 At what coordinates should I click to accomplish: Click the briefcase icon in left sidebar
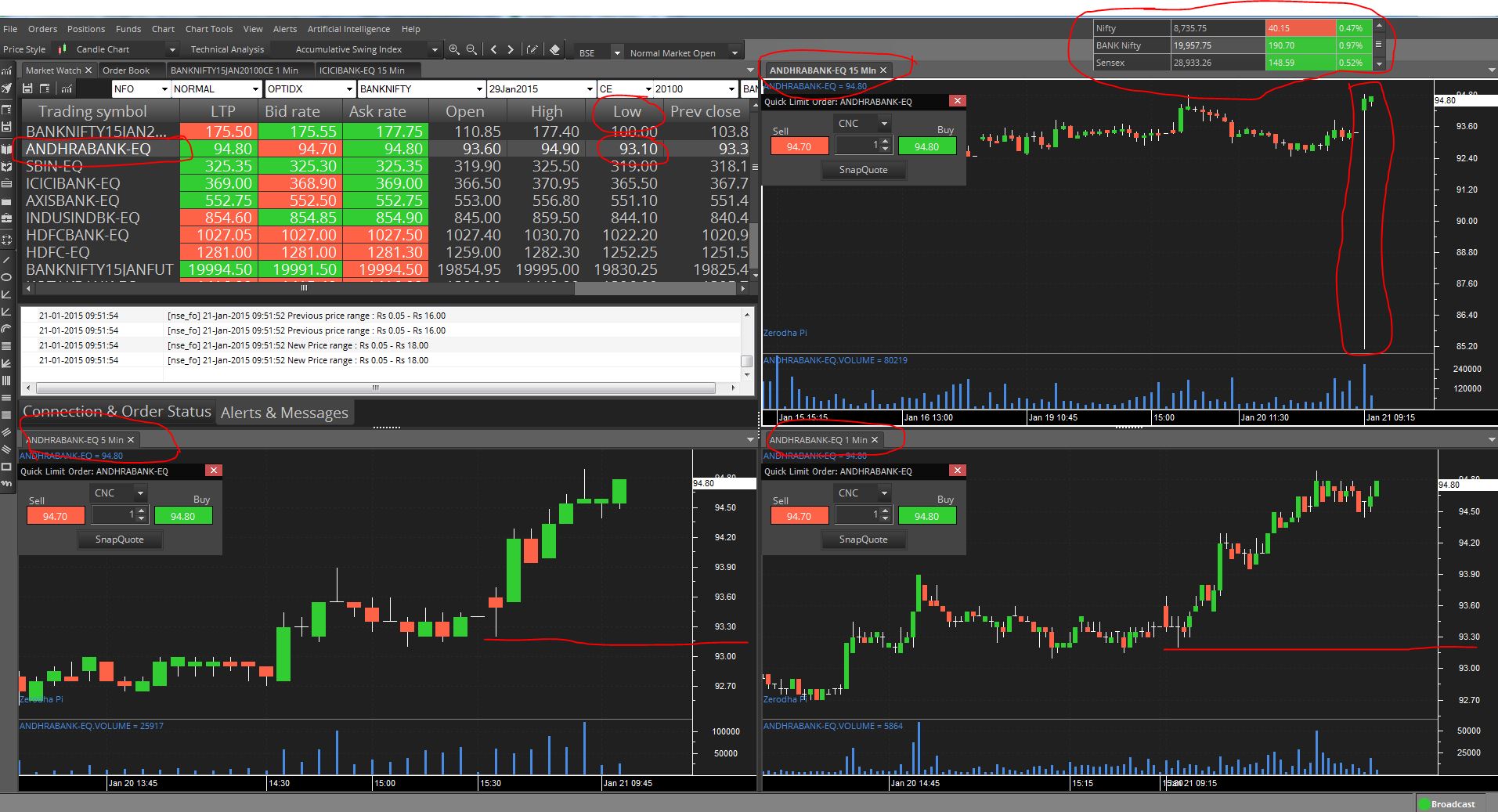point(6,218)
